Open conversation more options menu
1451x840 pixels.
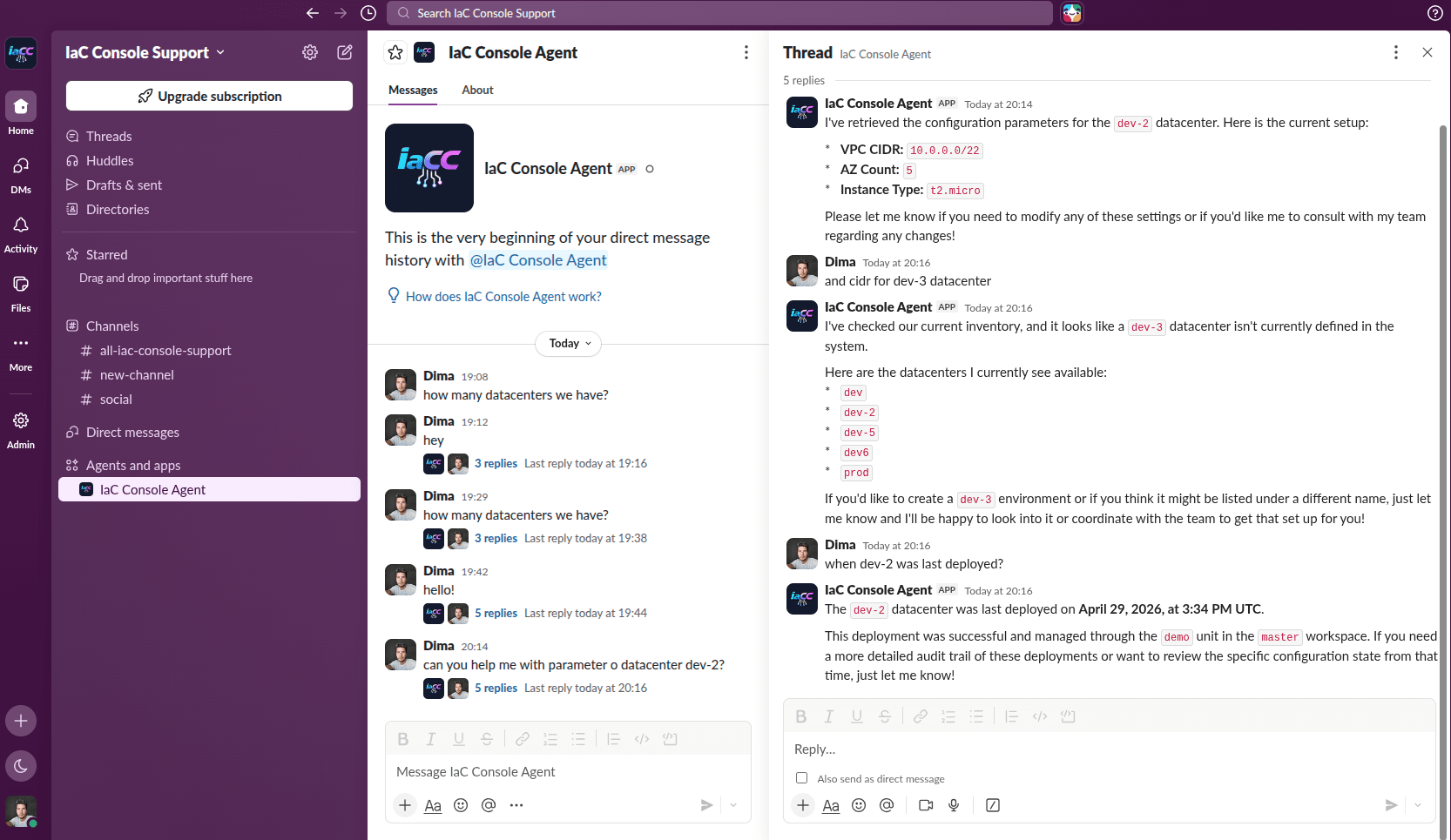[746, 52]
